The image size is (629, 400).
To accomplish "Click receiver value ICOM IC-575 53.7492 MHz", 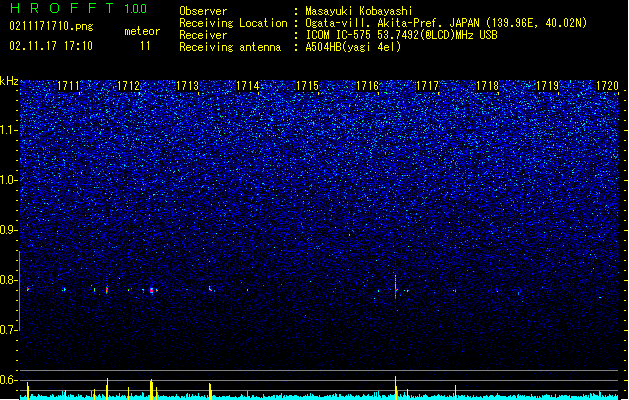I will [402, 35].
